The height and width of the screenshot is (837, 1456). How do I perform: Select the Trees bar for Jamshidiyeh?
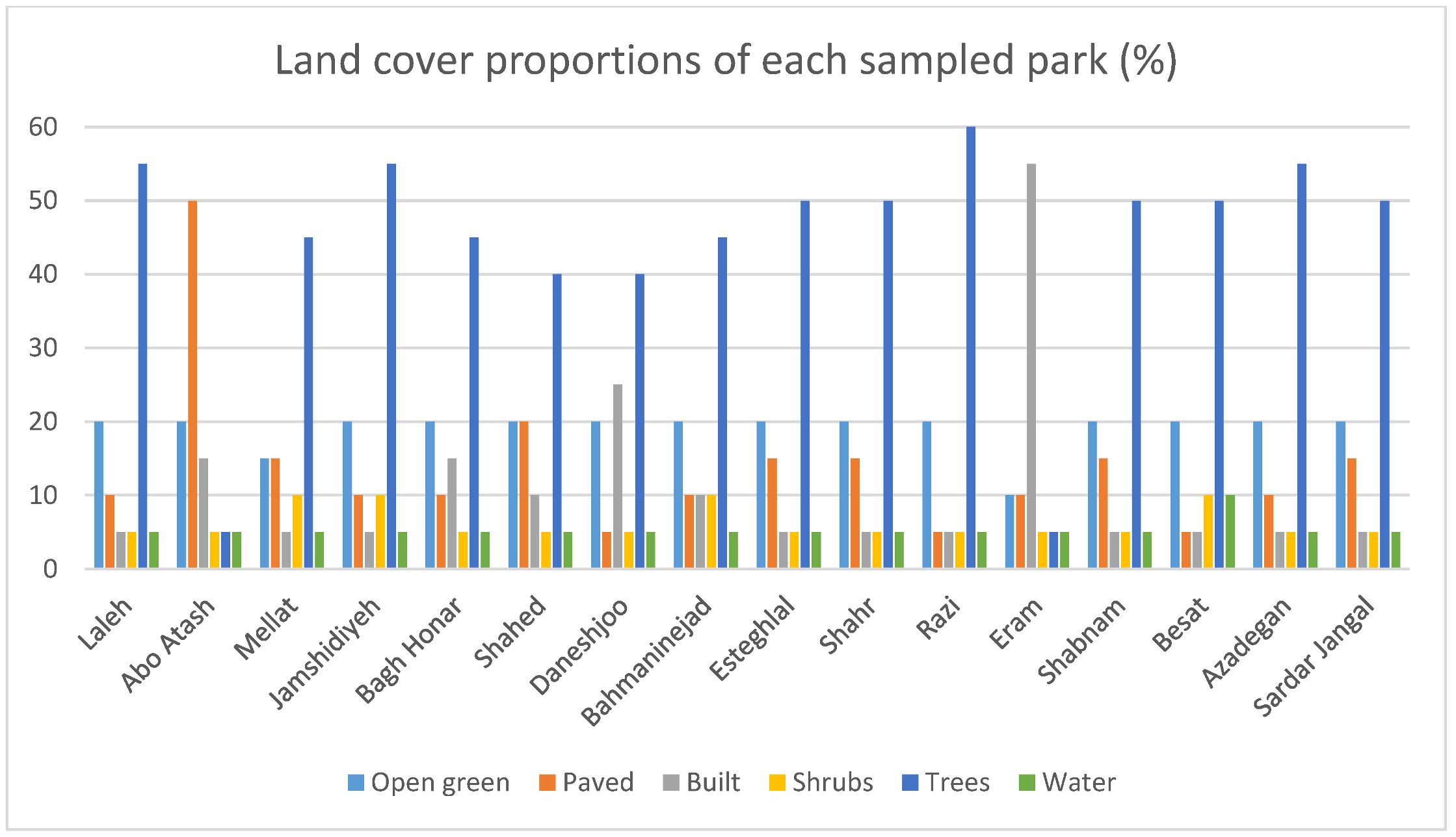click(391, 366)
